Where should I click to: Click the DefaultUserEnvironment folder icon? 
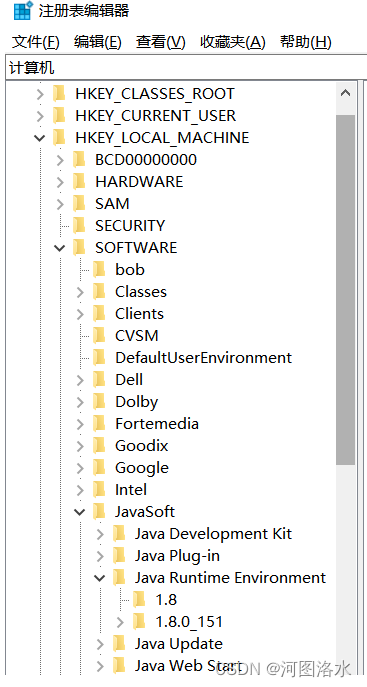tap(99, 358)
